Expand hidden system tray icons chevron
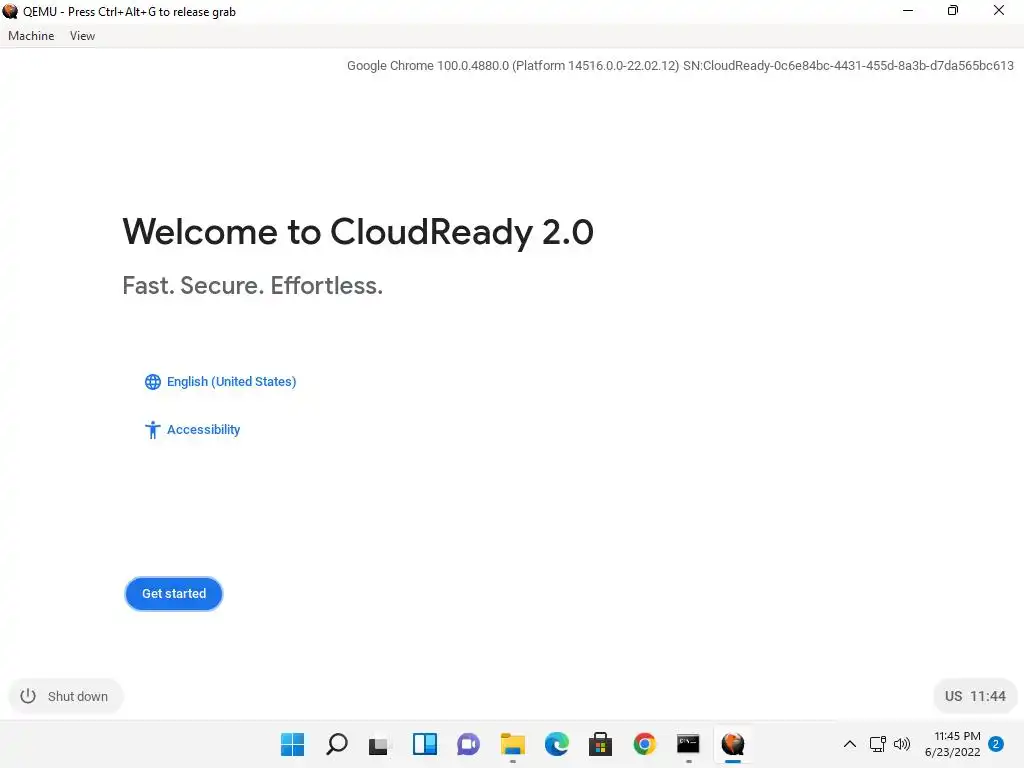The width and height of the screenshot is (1024, 768). point(850,744)
